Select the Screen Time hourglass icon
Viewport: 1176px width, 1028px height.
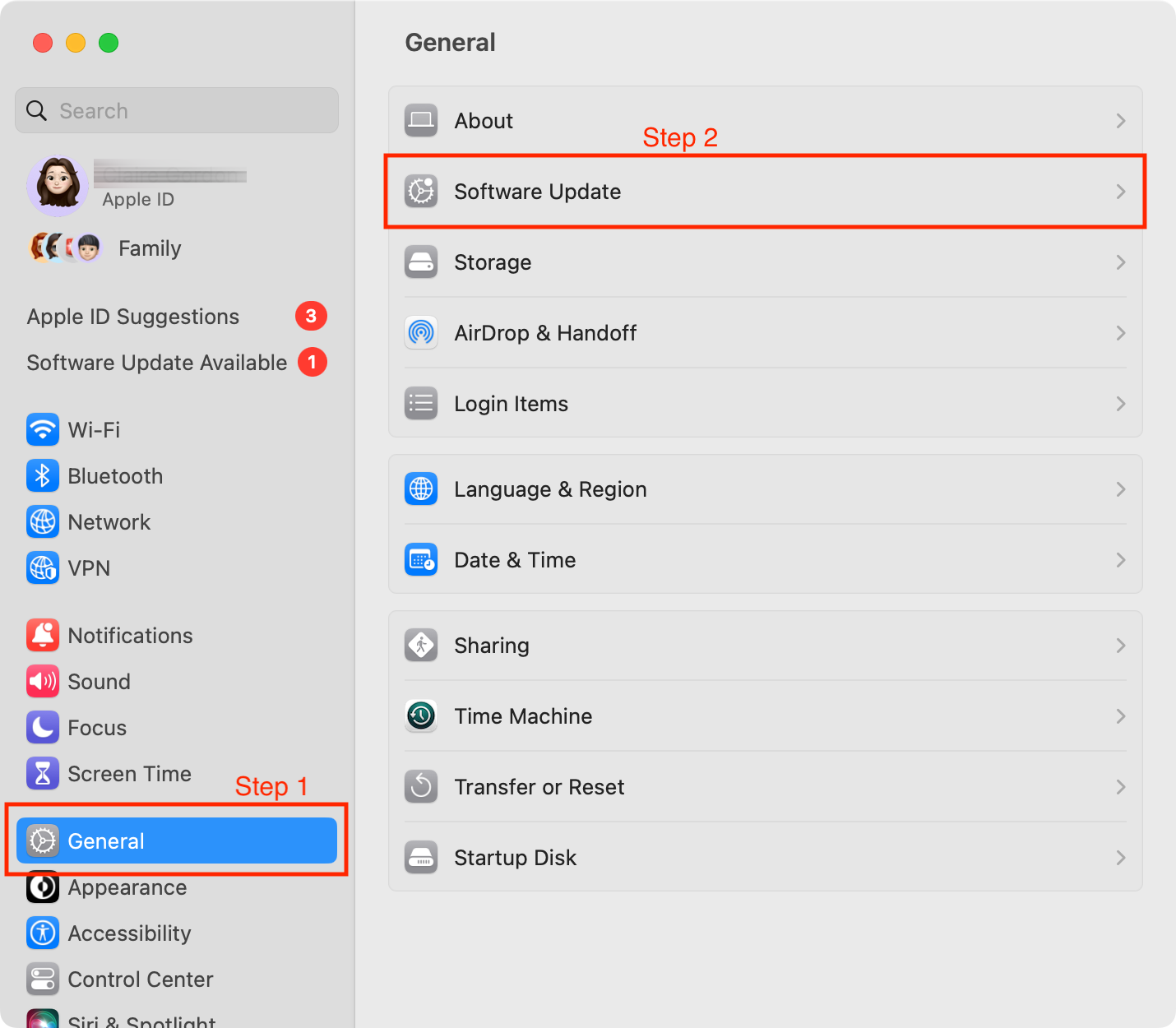pos(43,773)
